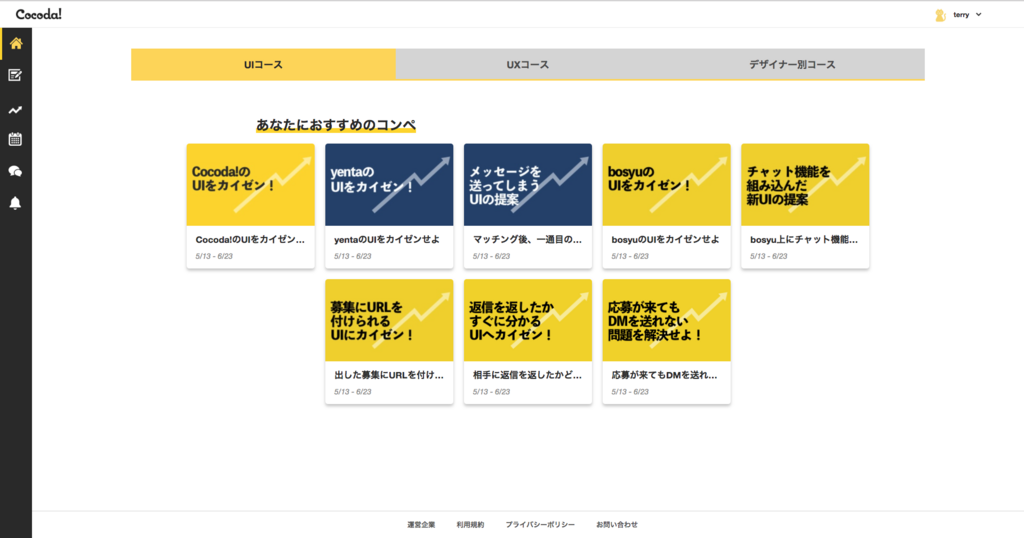Open the yentaのUIをカイゼン! card thumbnail
The height and width of the screenshot is (538, 1024).
click(389, 185)
